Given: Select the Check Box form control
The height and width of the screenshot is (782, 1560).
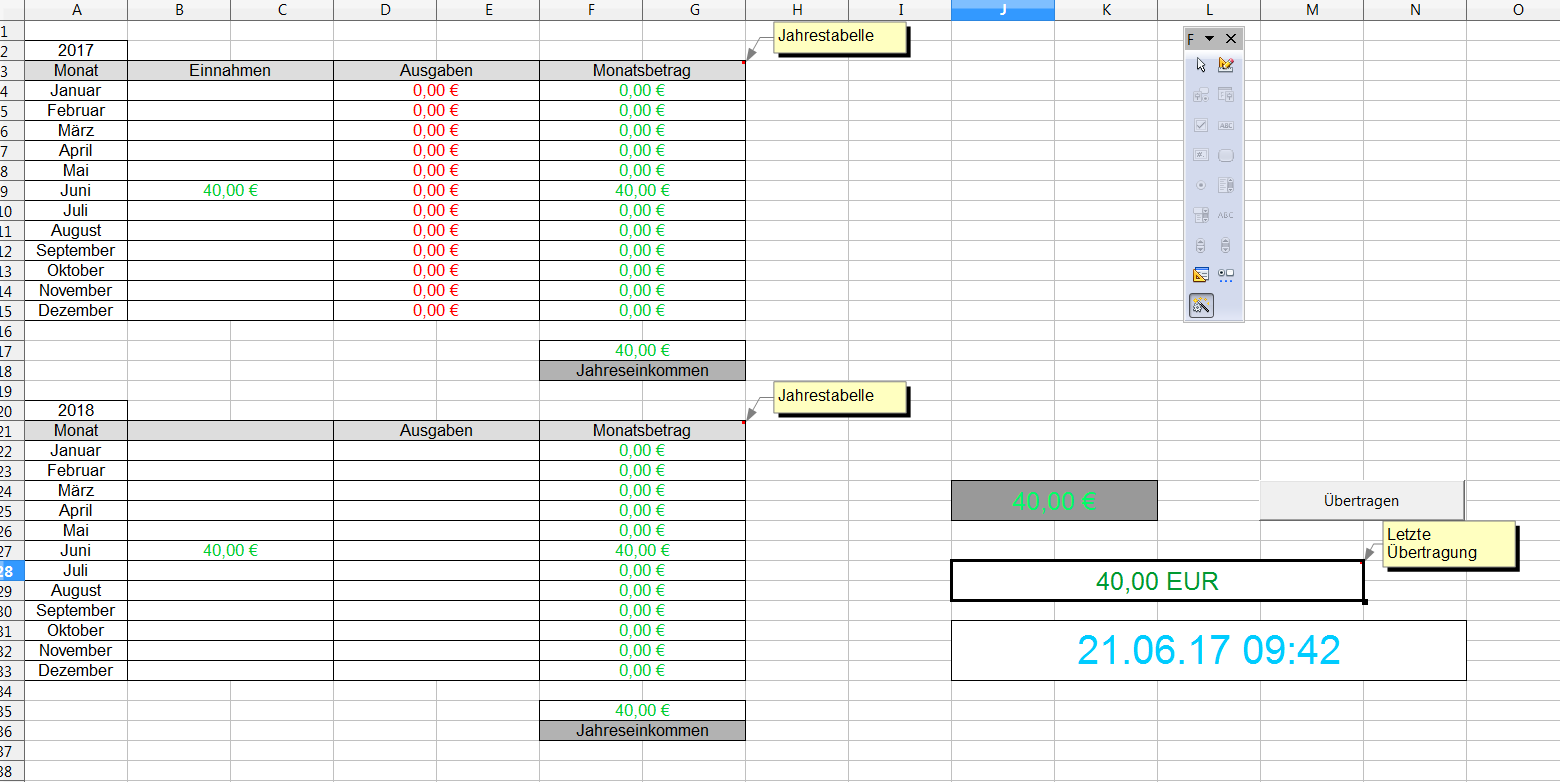Looking at the screenshot, I should [x=1201, y=125].
